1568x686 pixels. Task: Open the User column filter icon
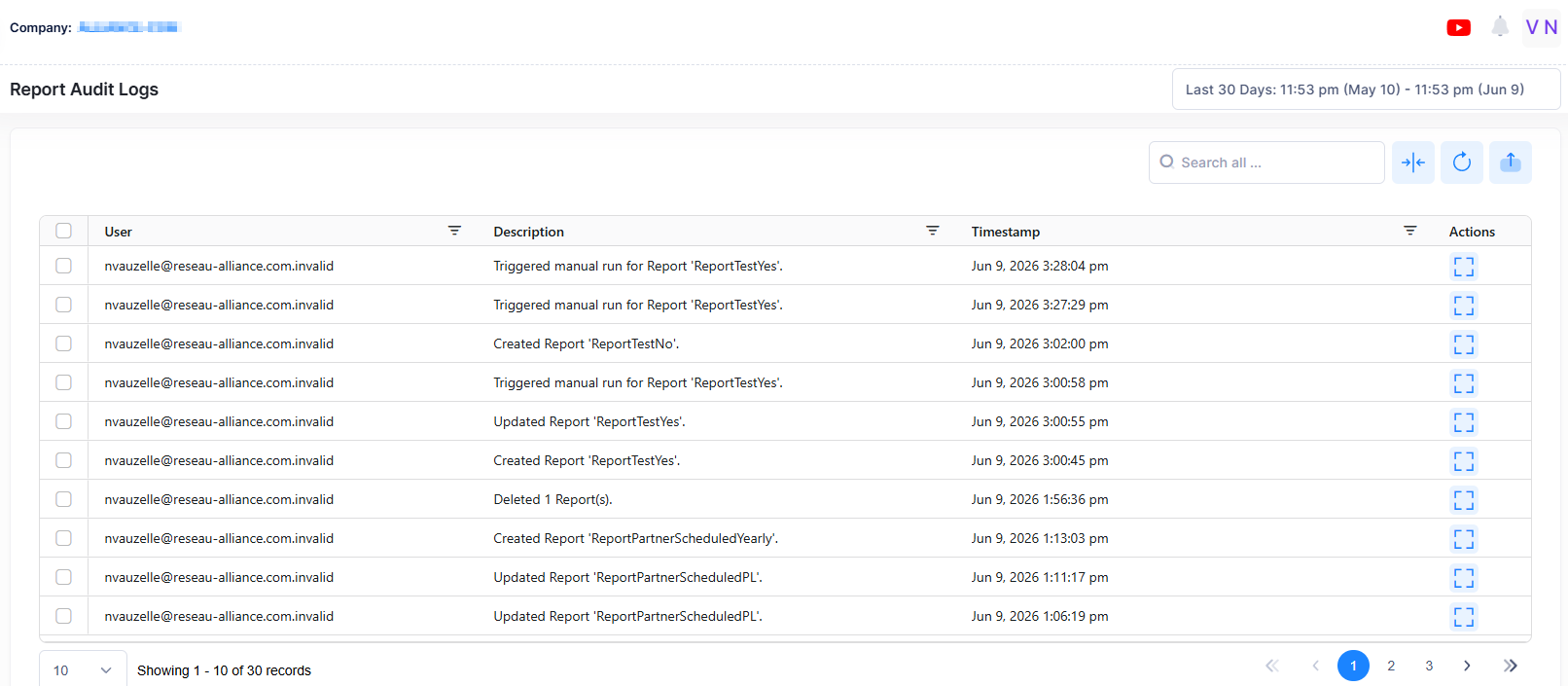click(454, 231)
